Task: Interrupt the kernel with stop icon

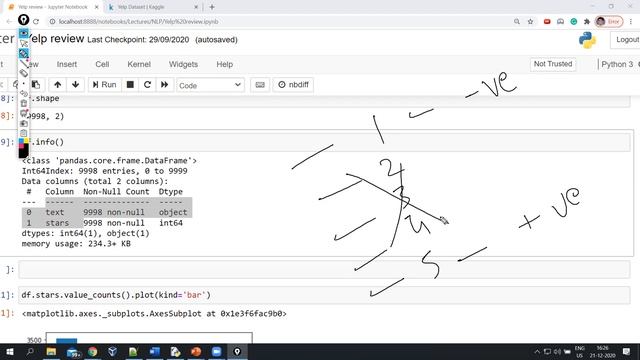Action: pos(130,84)
